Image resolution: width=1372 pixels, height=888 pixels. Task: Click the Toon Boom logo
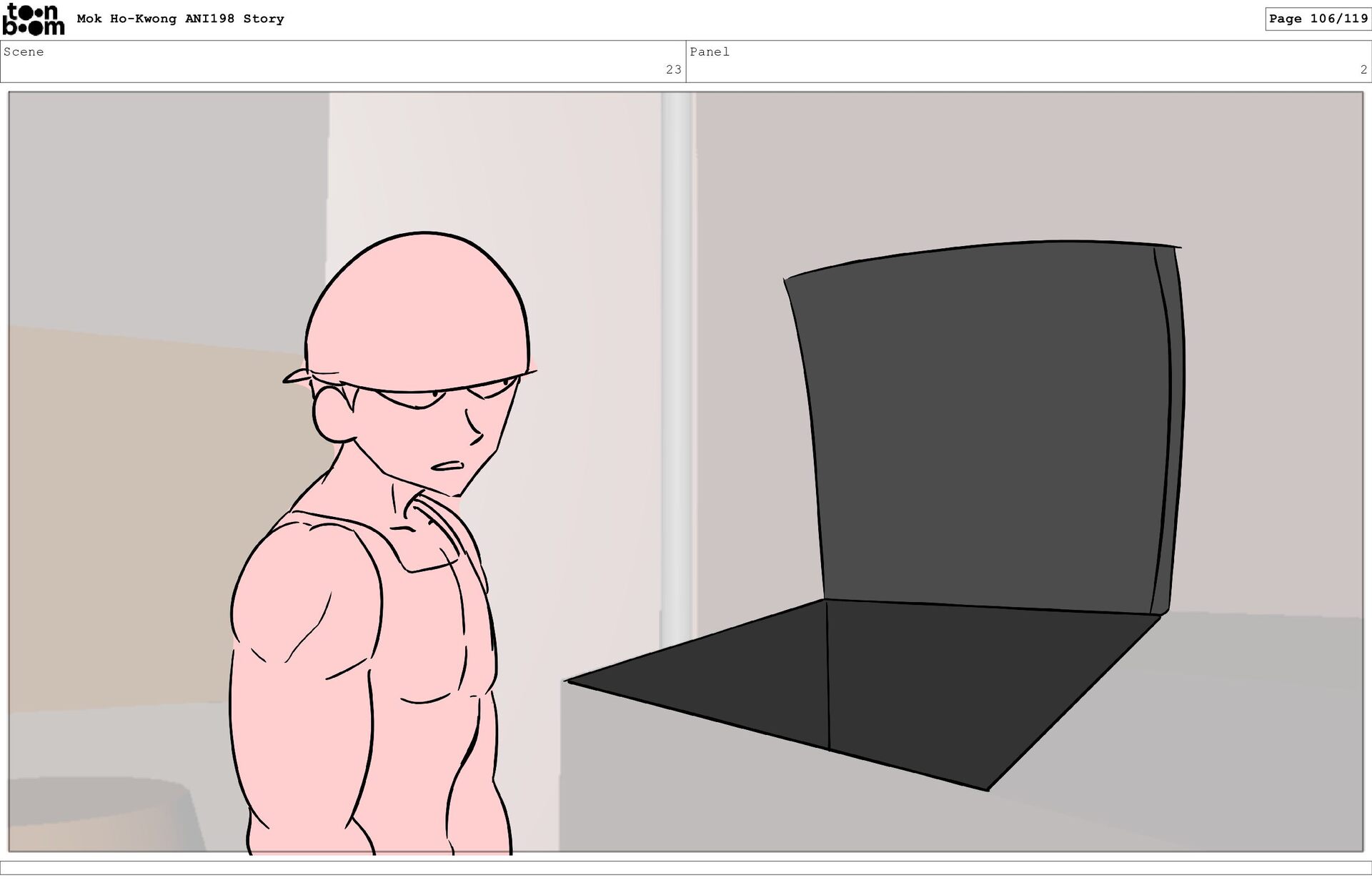33,19
